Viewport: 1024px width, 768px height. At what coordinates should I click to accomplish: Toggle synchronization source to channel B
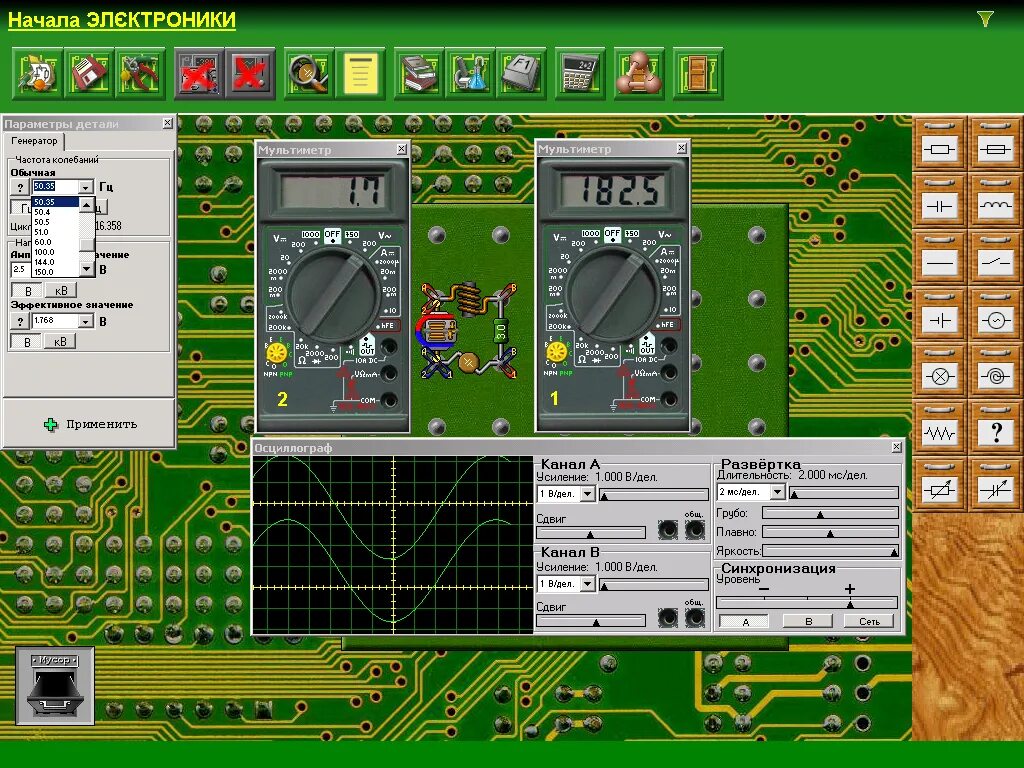(x=808, y=622)
